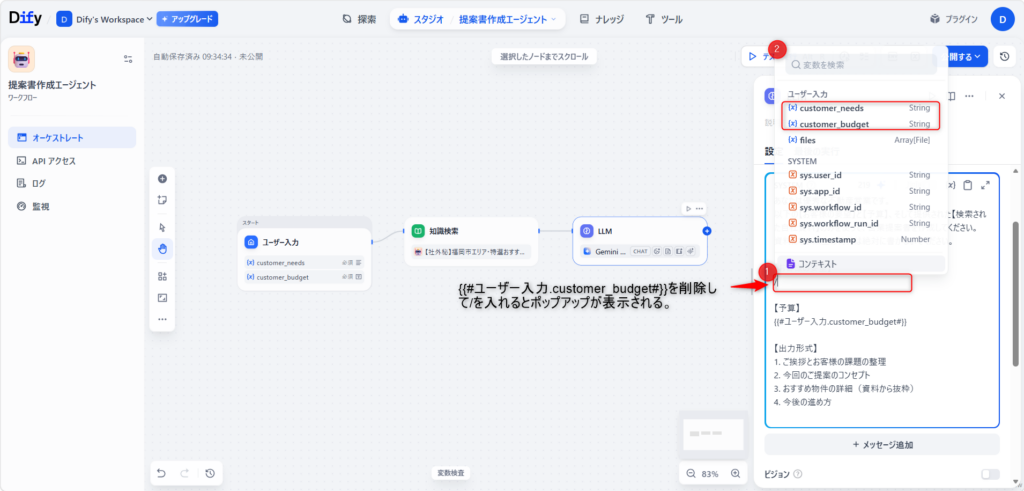Click the zoom in magnifier icon

click(x=736, y=473)
